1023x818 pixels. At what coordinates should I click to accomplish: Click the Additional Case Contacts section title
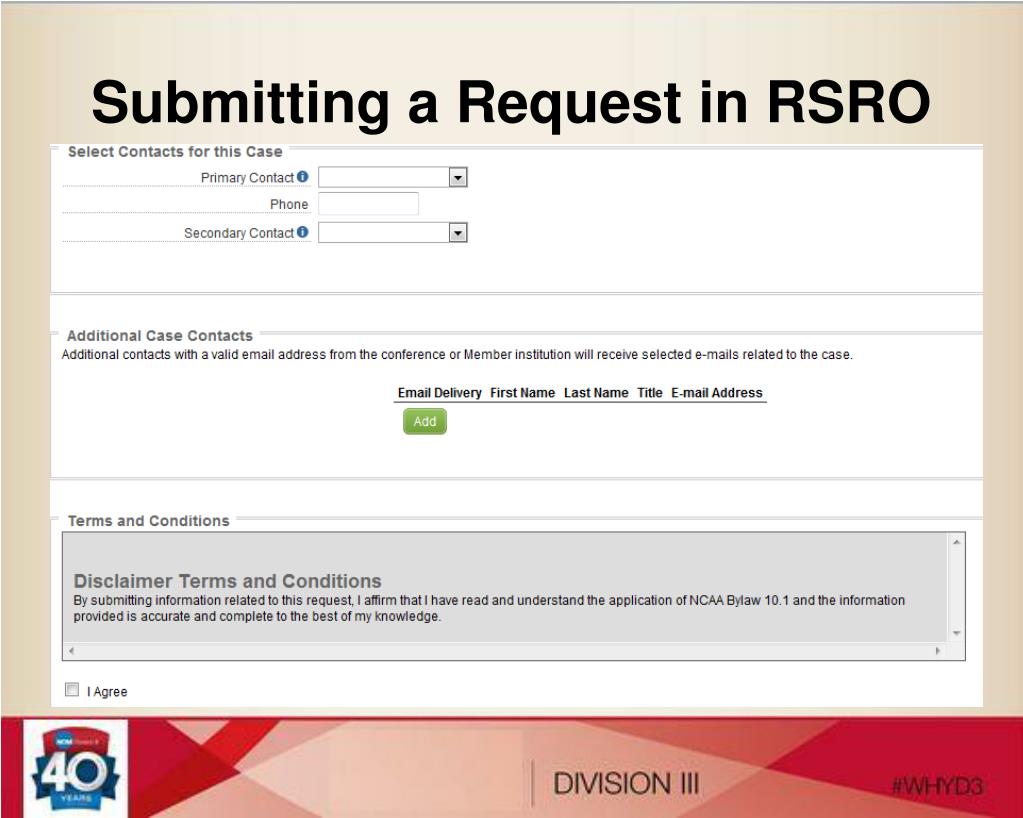160,335
